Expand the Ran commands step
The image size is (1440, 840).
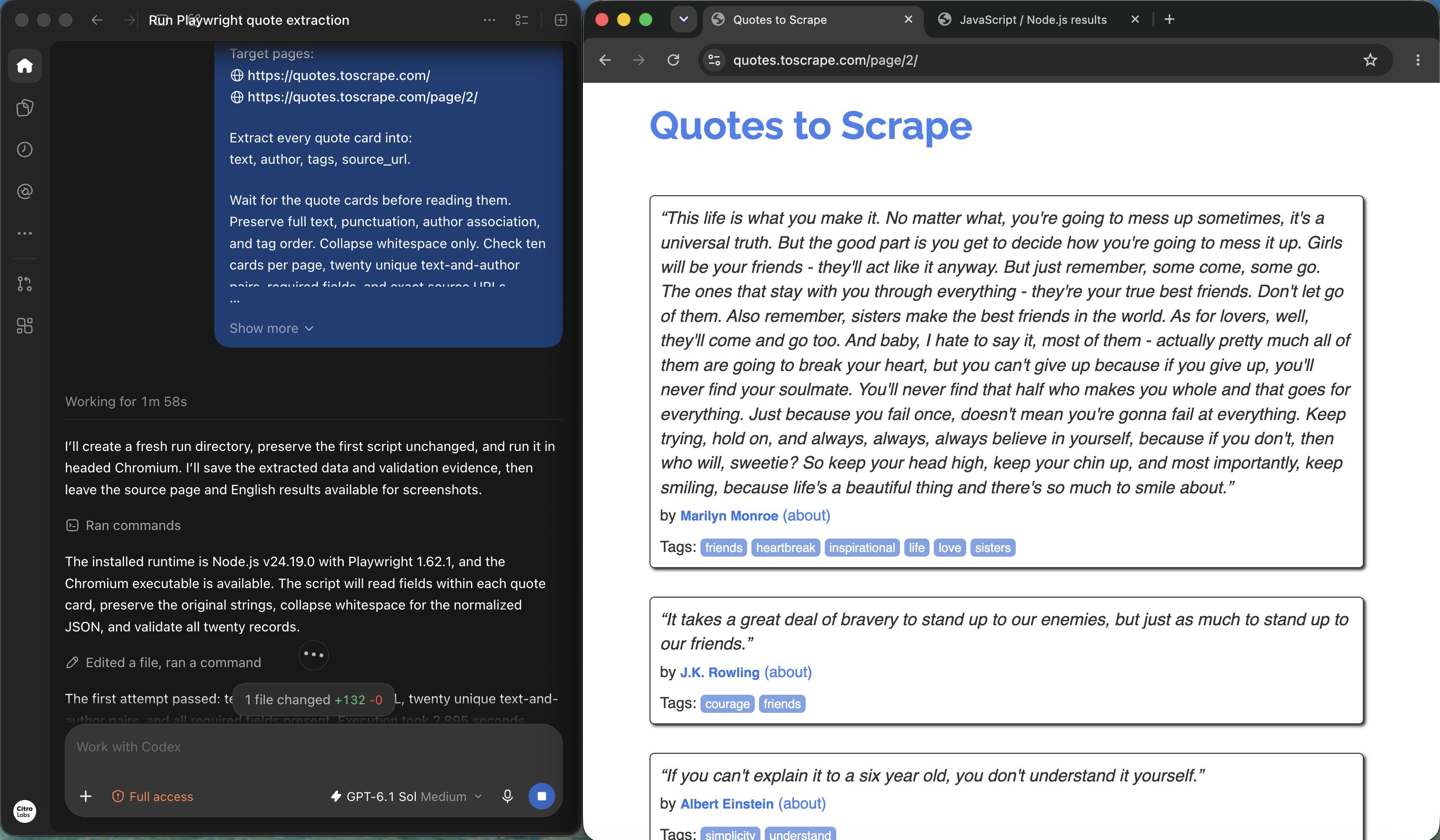[123, 526]
